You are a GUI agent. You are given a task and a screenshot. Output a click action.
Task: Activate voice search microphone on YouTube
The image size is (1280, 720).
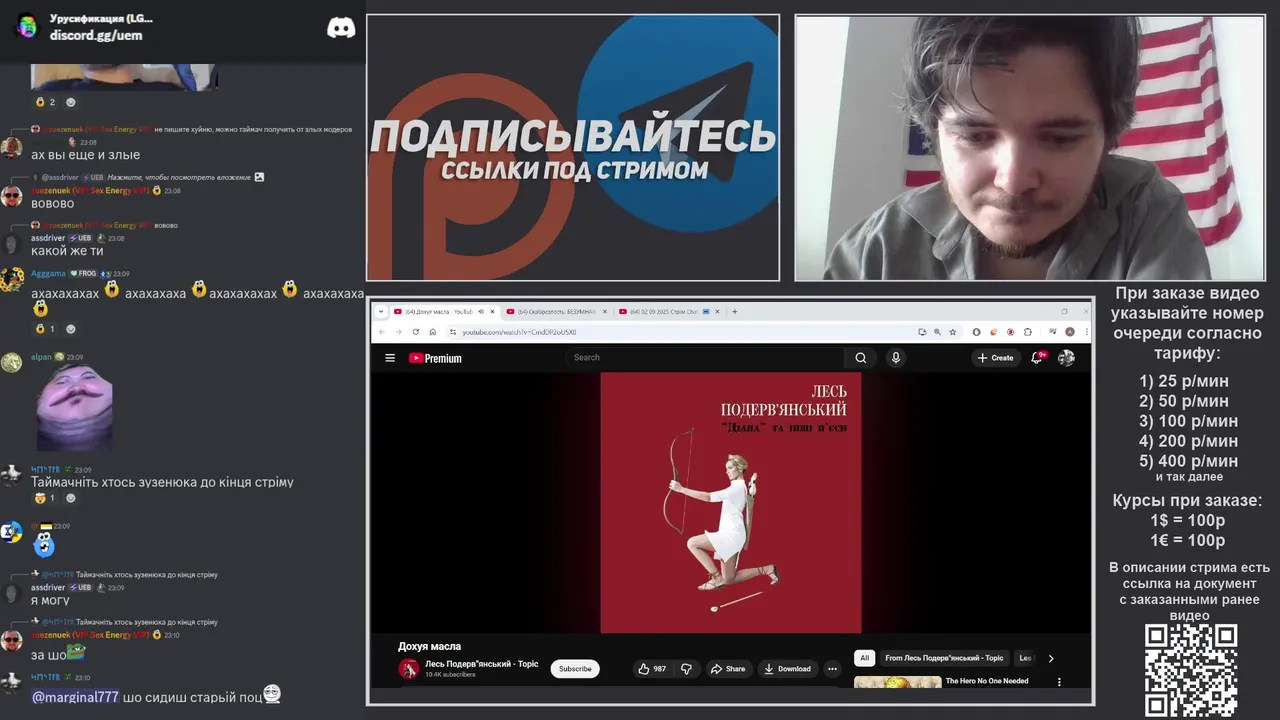(896, 358)
